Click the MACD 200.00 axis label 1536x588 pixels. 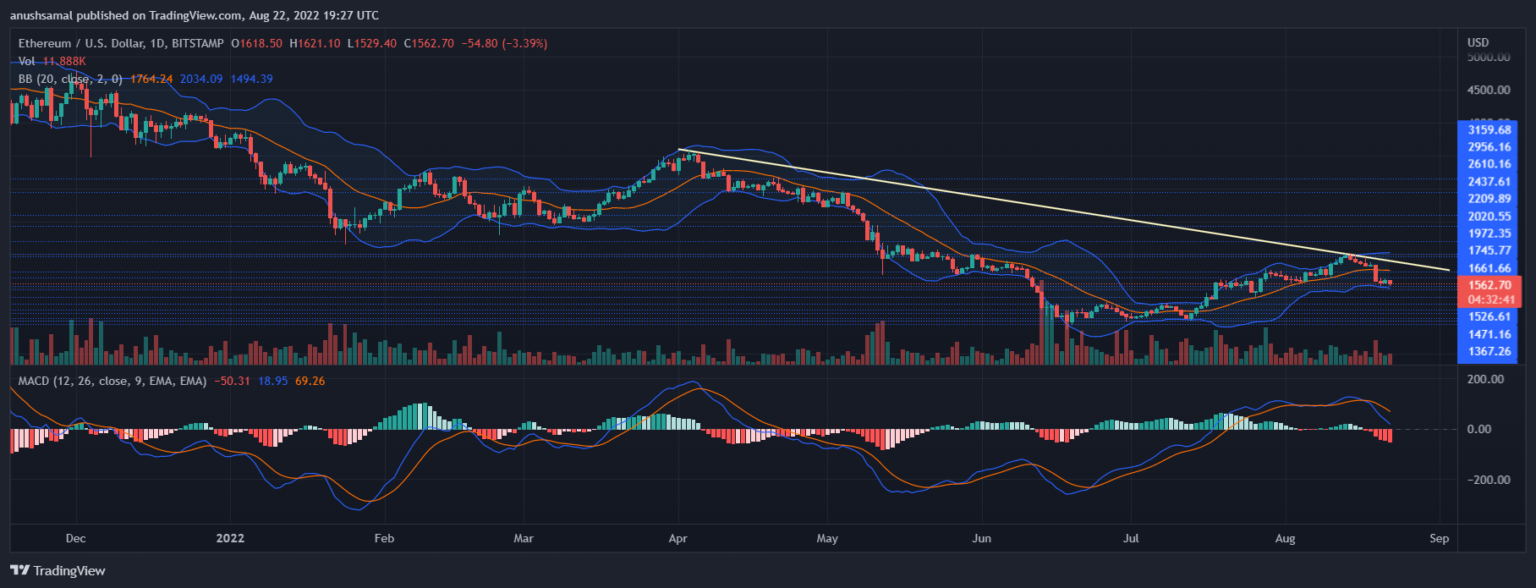[1486, 379]
